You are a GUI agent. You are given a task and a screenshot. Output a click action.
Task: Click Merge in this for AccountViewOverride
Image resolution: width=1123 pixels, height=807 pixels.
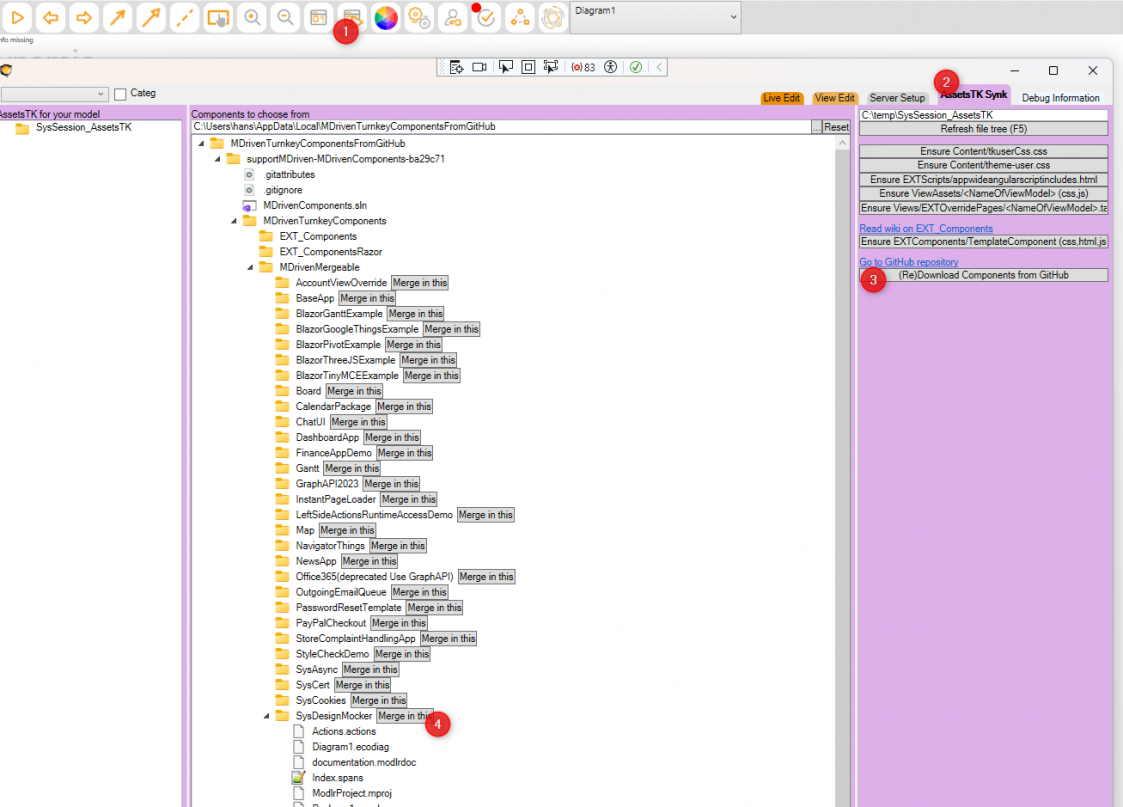coord(420,283)
